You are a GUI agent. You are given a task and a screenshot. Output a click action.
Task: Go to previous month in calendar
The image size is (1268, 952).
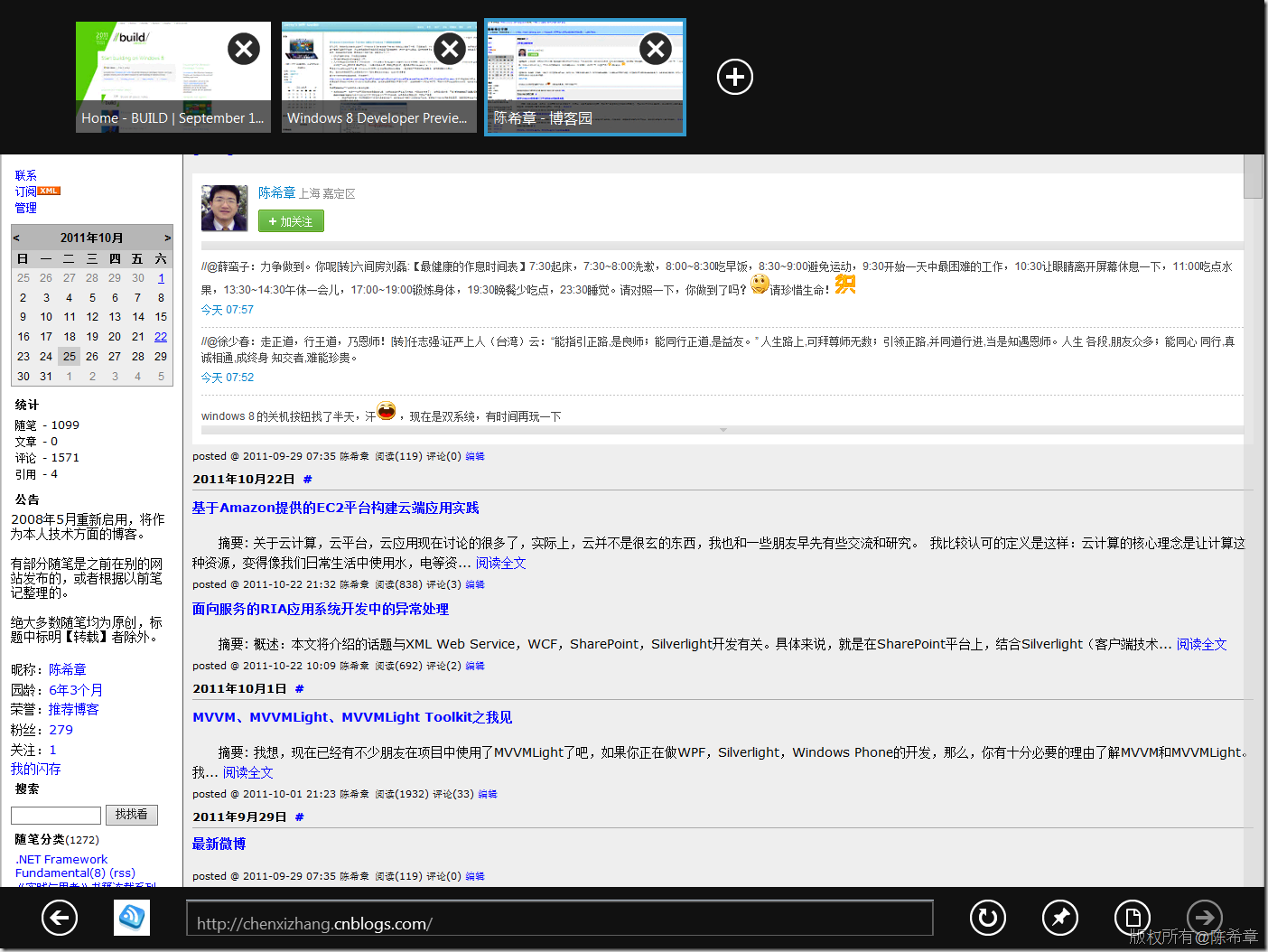(16, 238)
